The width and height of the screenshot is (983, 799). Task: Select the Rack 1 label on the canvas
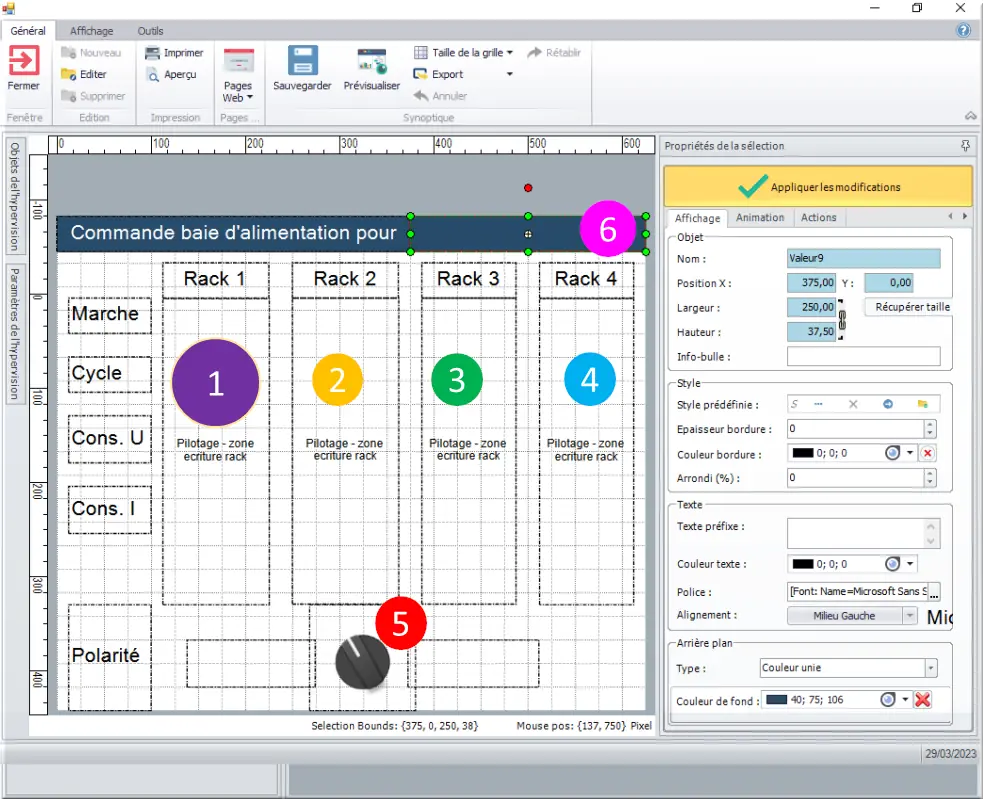point(215,279)
